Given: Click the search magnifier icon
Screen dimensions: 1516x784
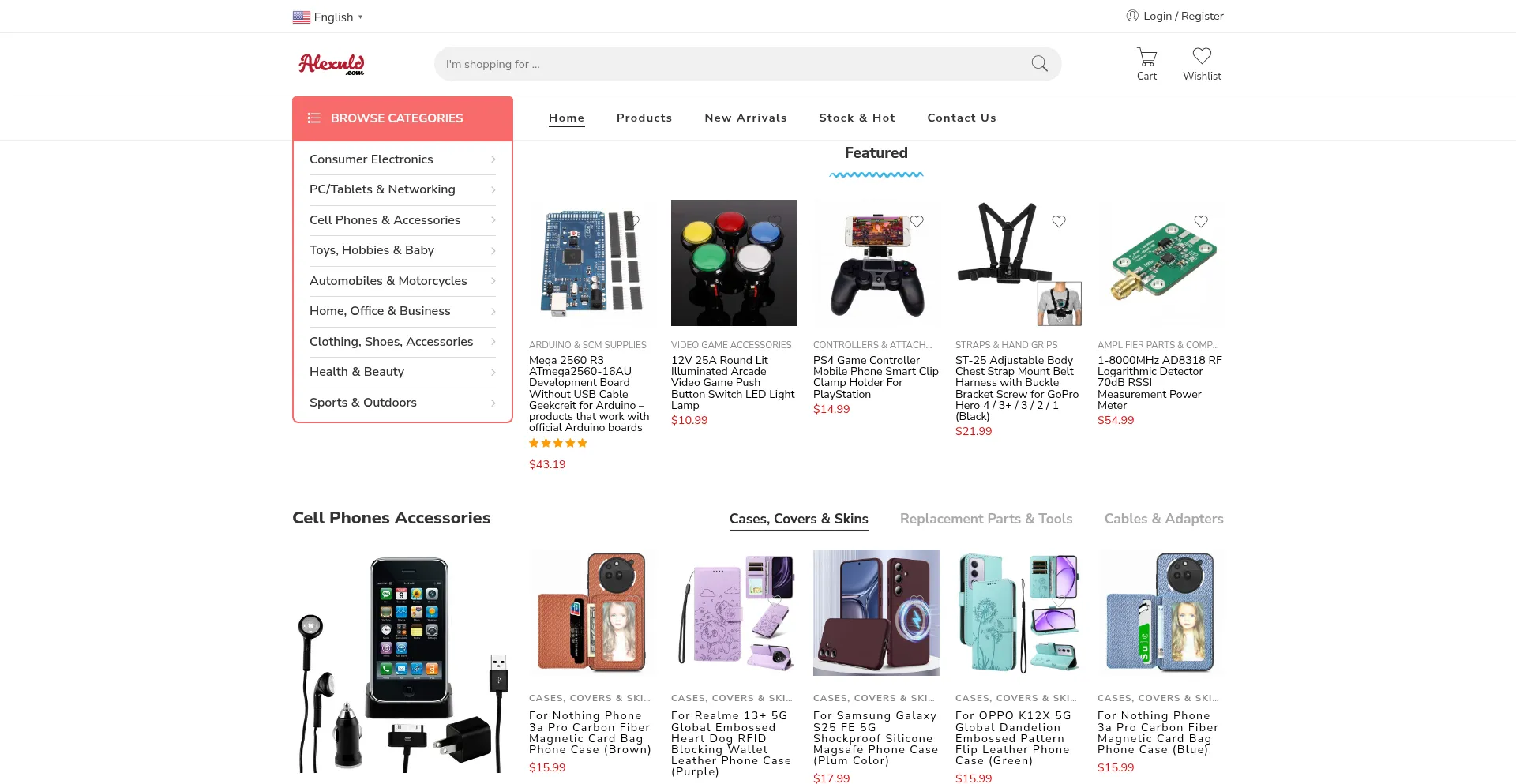Looking at the screenshot, I should [1039, 64].
